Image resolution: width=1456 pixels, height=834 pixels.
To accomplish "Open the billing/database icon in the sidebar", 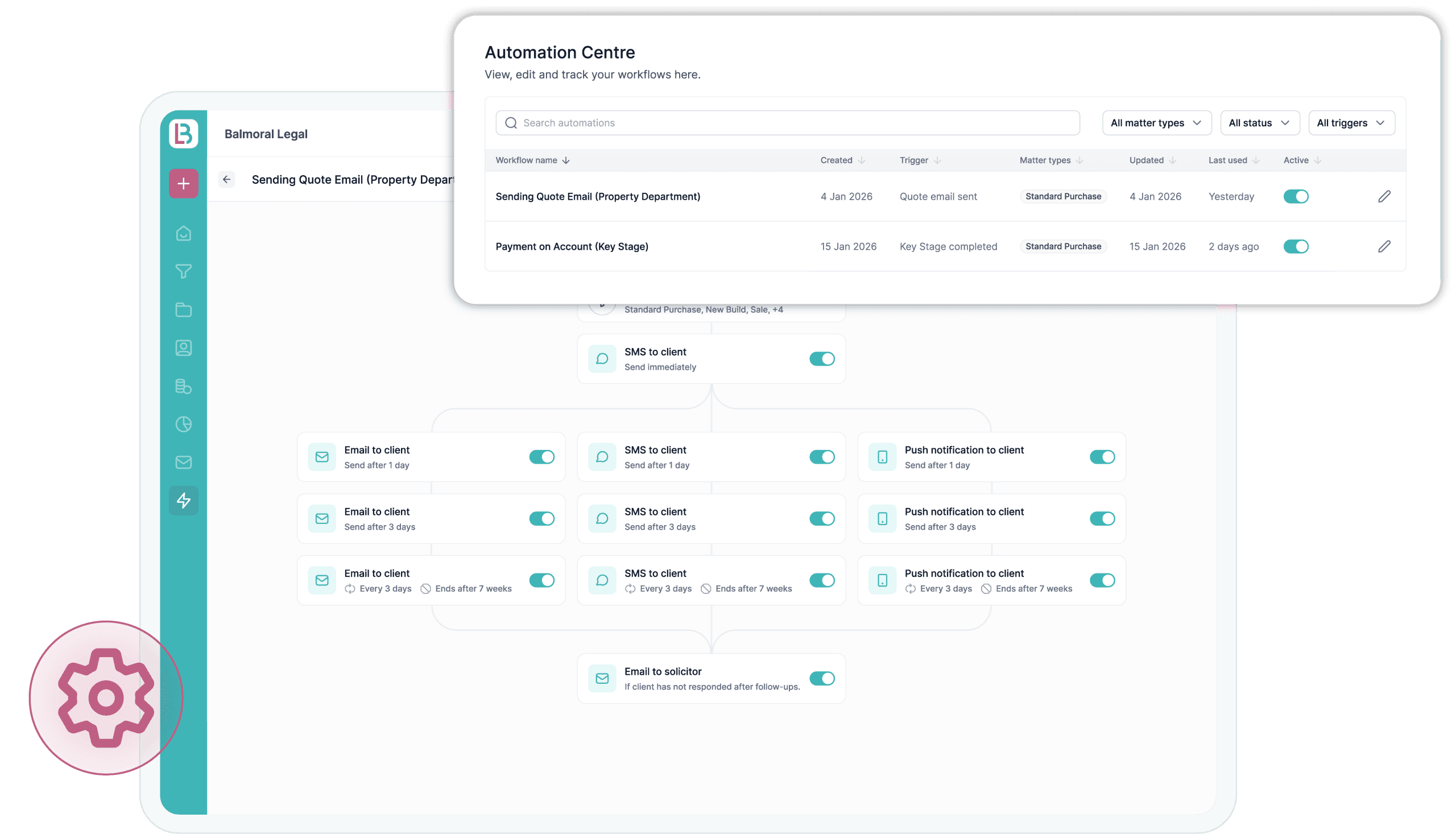I will point(183,386).
